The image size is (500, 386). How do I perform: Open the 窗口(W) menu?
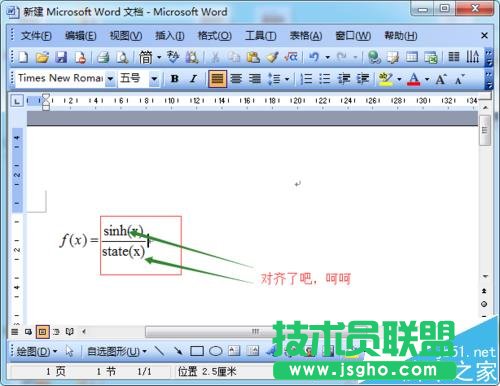pyautogui.click(x=353, y=36)
